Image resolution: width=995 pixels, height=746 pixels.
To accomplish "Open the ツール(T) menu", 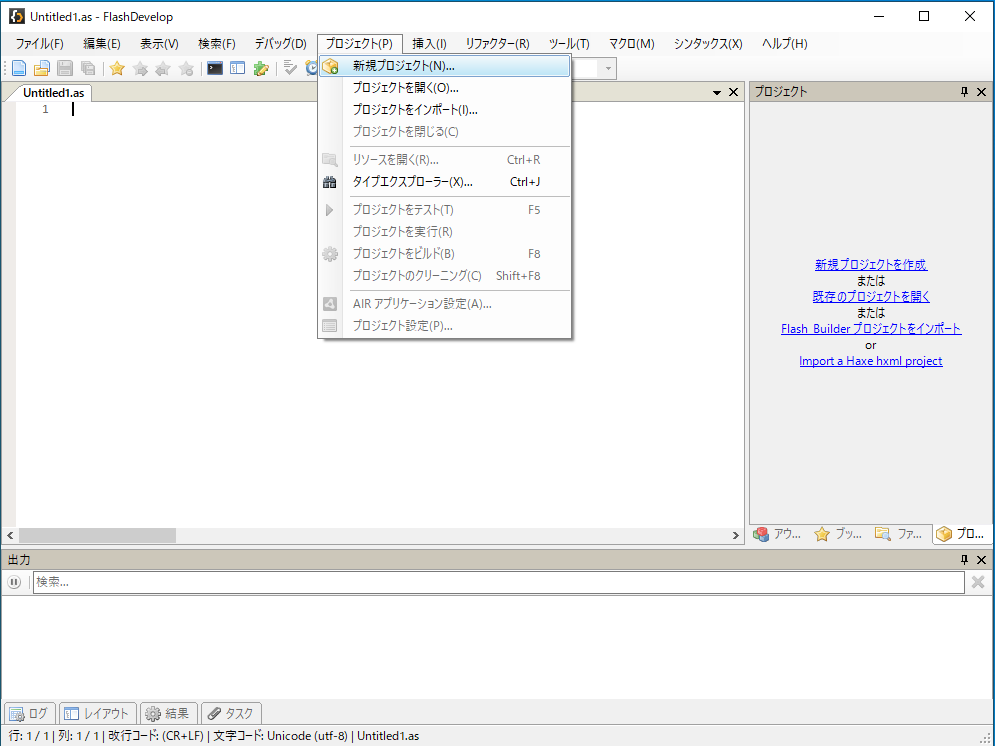I will [569, 44].
